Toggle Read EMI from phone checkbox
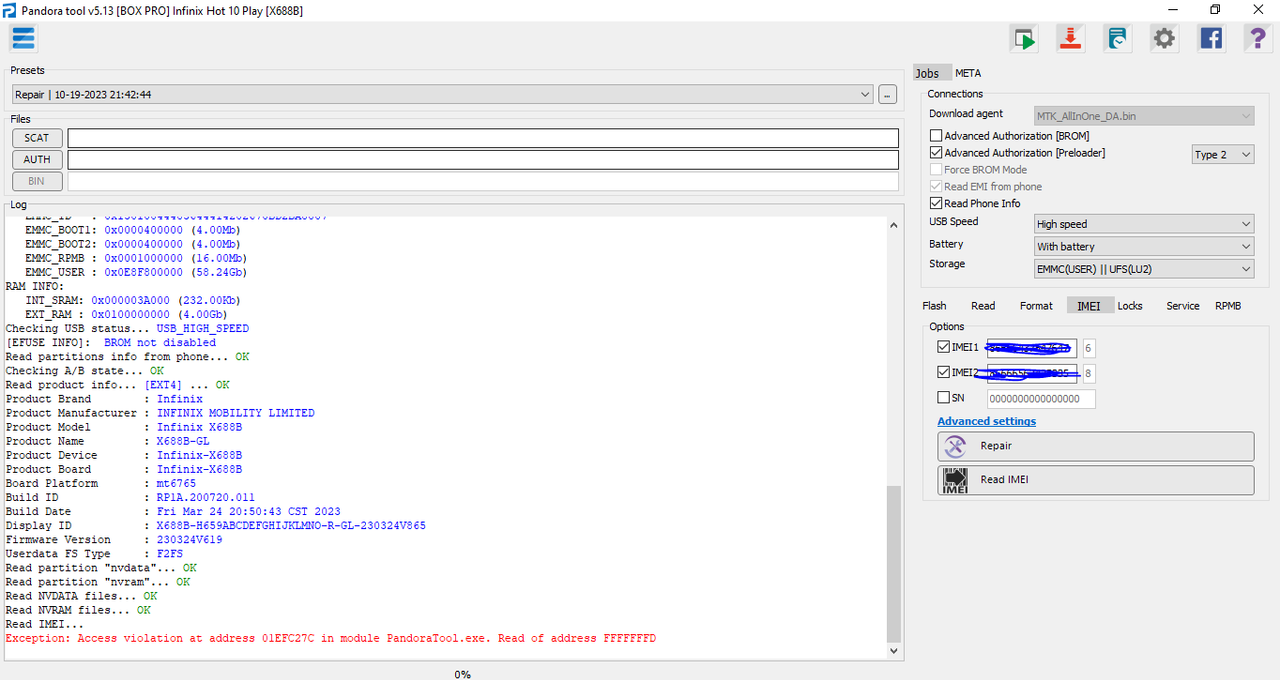Viewport: 1280px width, 680px height. point(936,186)
